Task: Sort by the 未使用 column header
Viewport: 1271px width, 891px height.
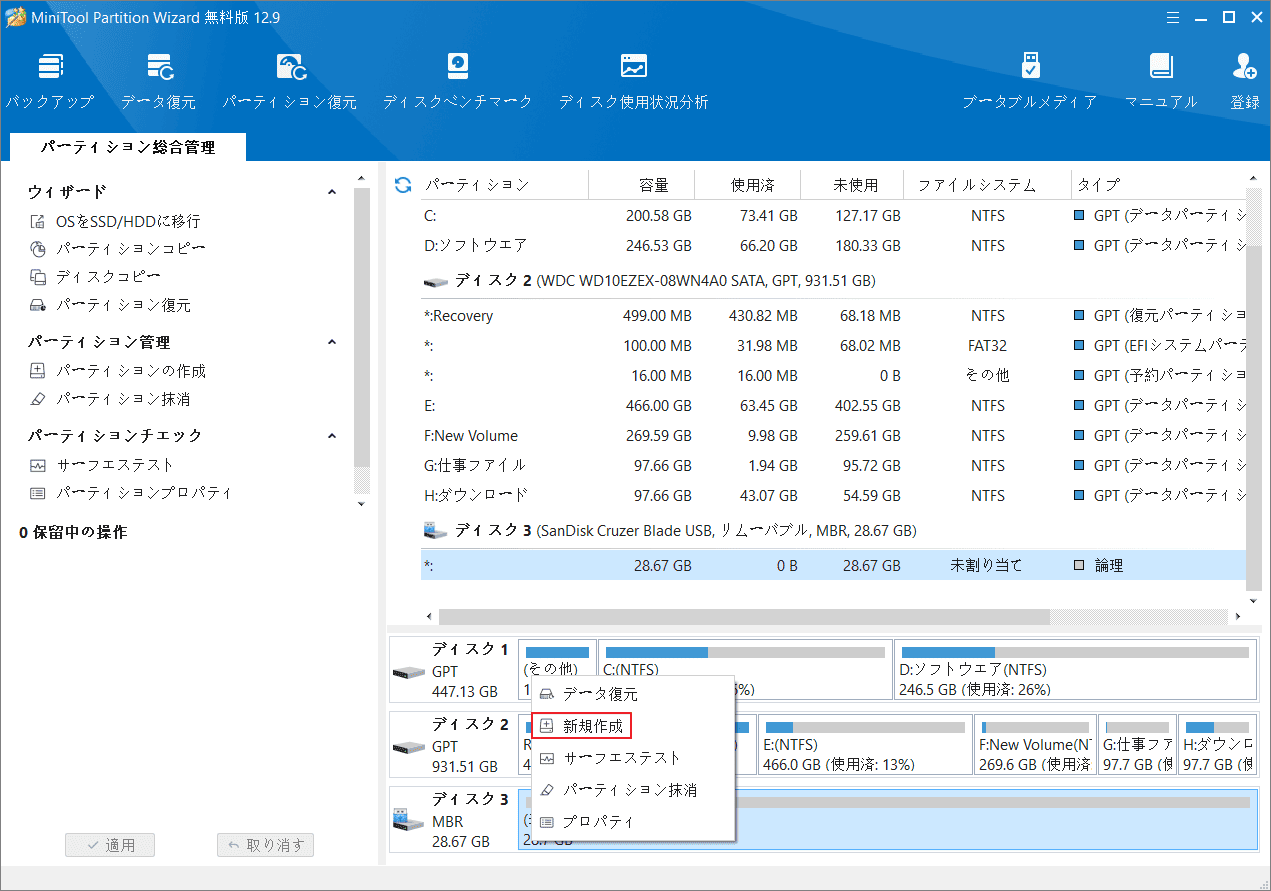Action: click(x=853, y=185)
